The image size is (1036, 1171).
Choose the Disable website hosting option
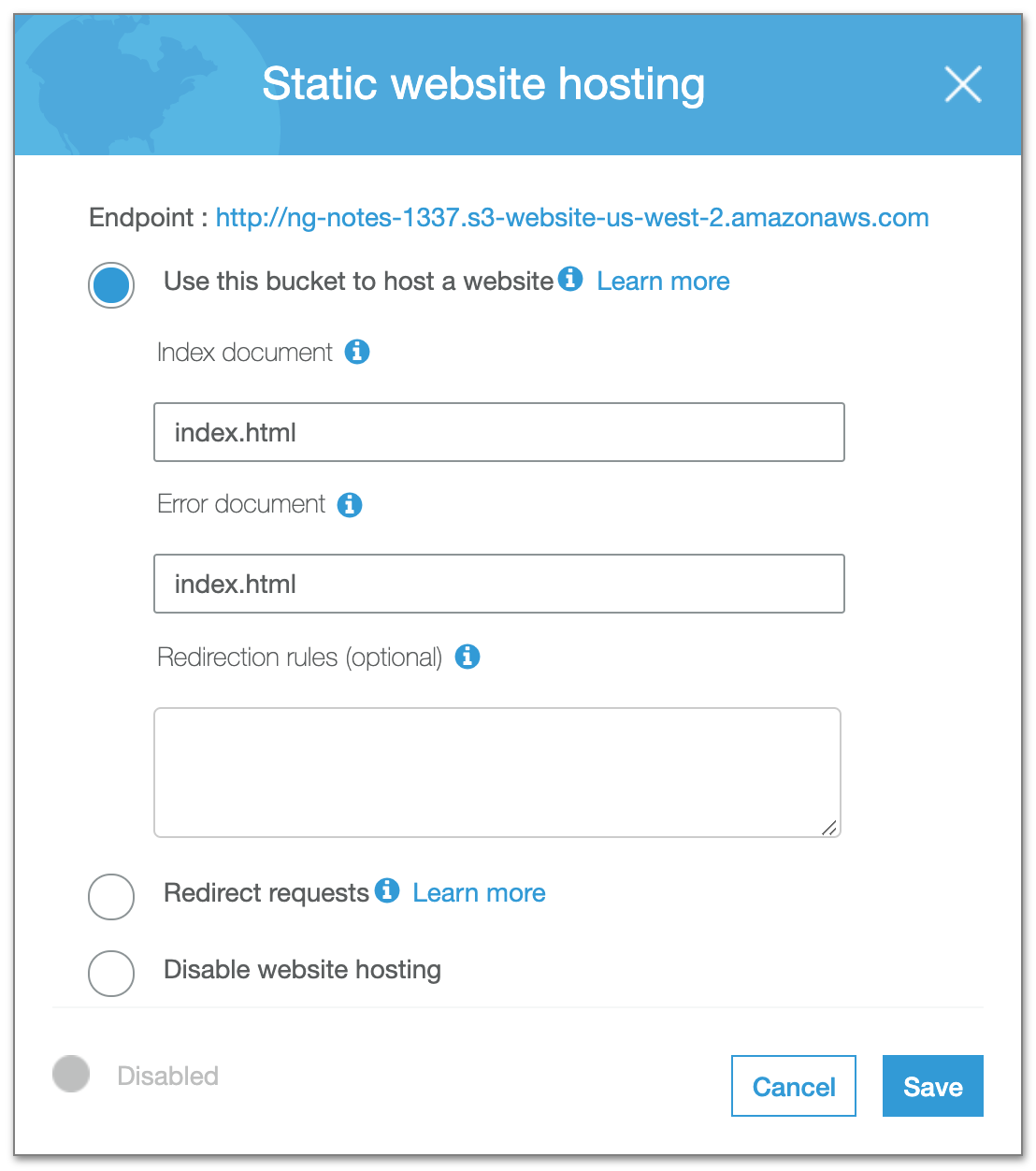[111, 974]
